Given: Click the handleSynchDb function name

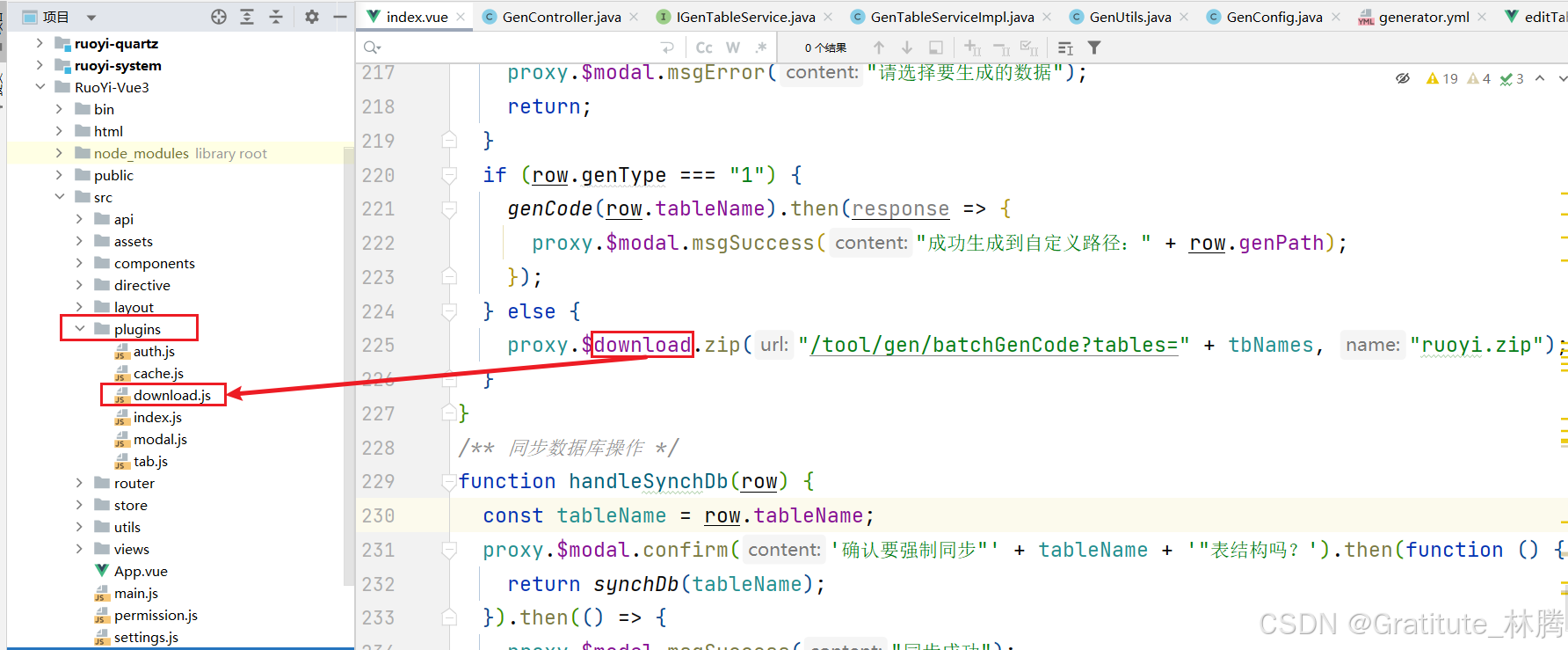Looking at the screenshot, I should pyautogui.click(x=649, y=481).
